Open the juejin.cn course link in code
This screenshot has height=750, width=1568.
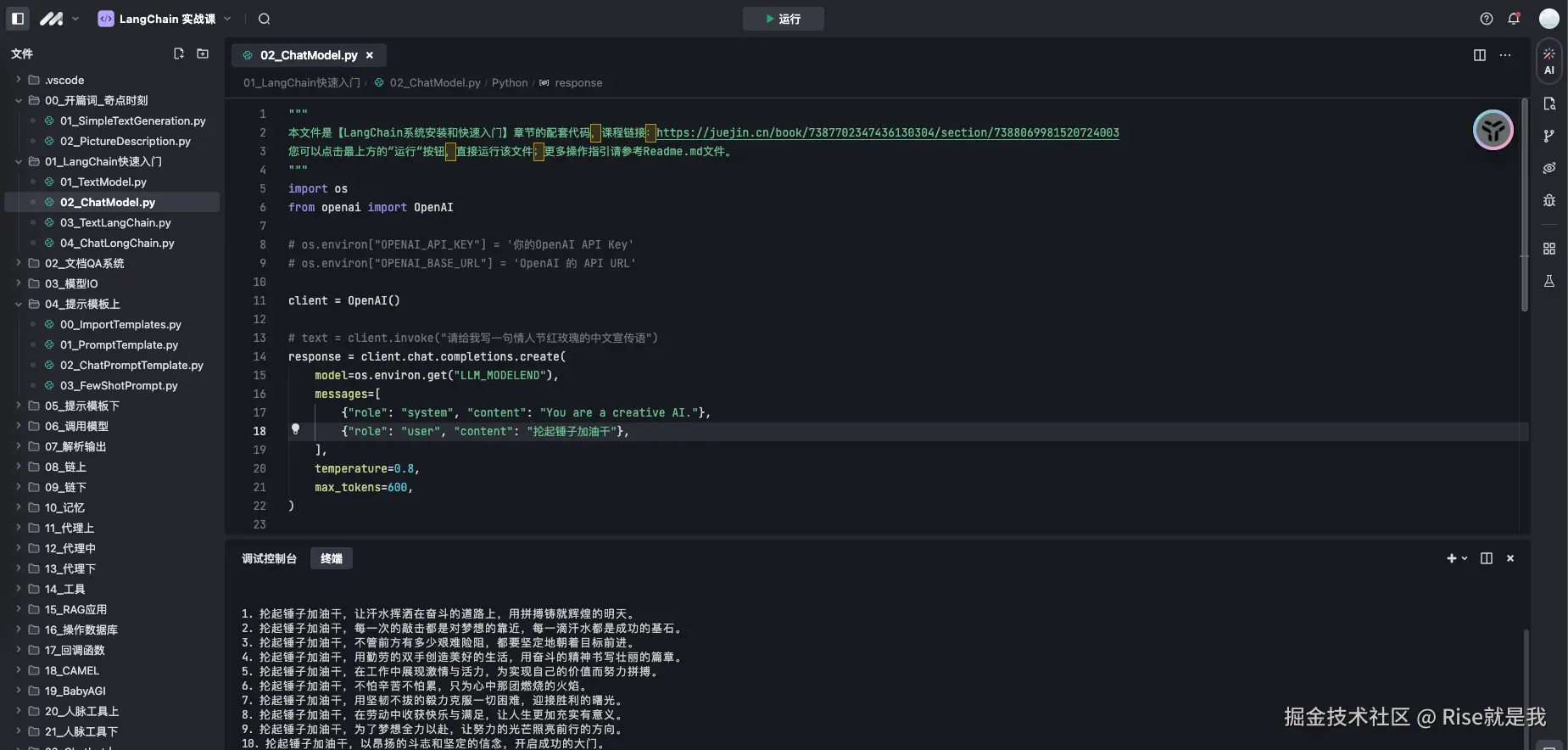click(887, 132)
